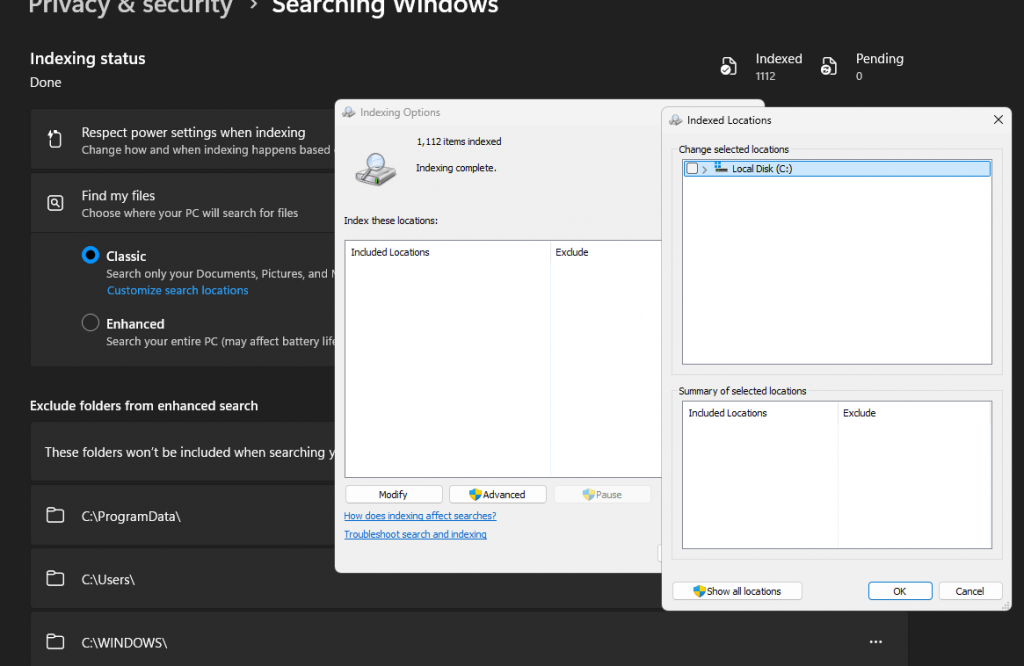Click the Indexed files status icon

coord(728,67)
